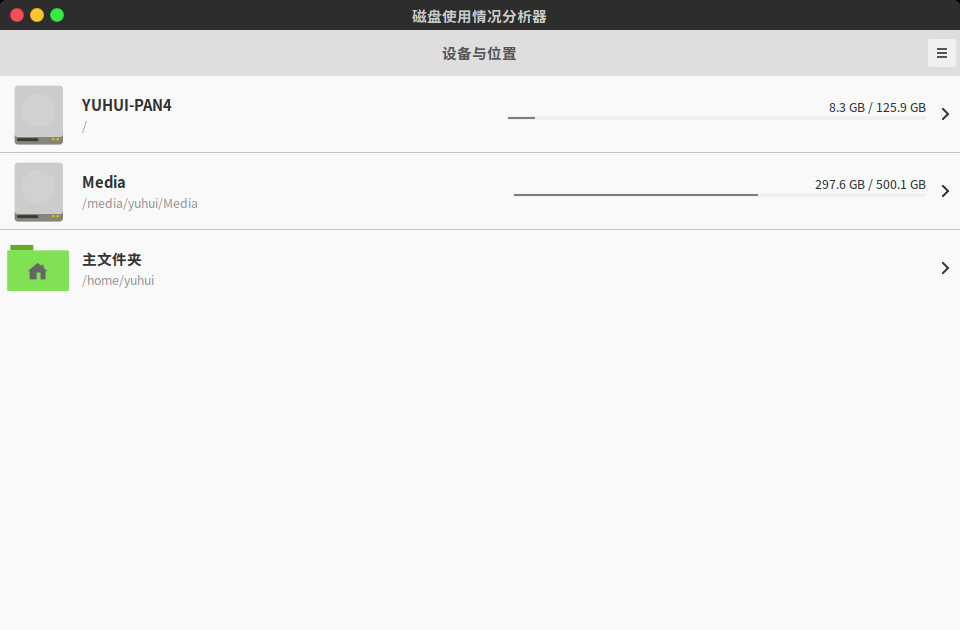Click the 8.3 GB / 125.9 GB usage text
Viewport: 960px width, 630px height.
(877, 108)
